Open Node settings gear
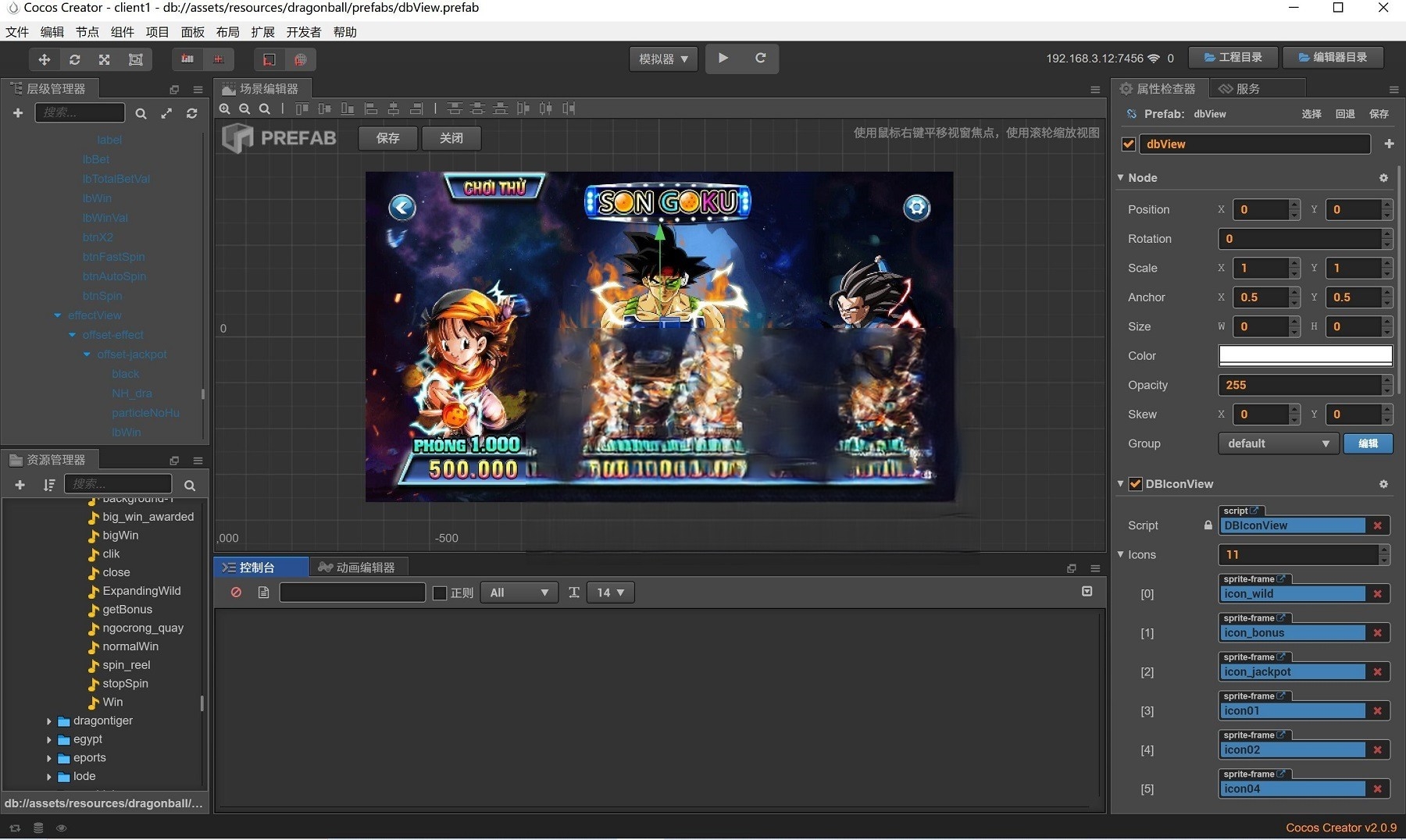The image size is (1406, 840). [x=1383, y=178]
